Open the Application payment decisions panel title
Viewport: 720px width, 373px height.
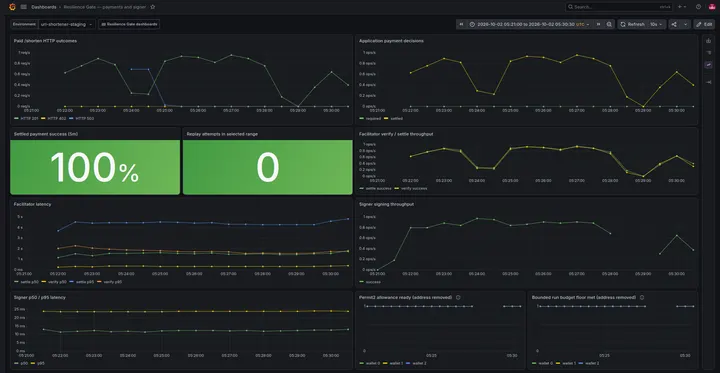(x=391, y=41)
